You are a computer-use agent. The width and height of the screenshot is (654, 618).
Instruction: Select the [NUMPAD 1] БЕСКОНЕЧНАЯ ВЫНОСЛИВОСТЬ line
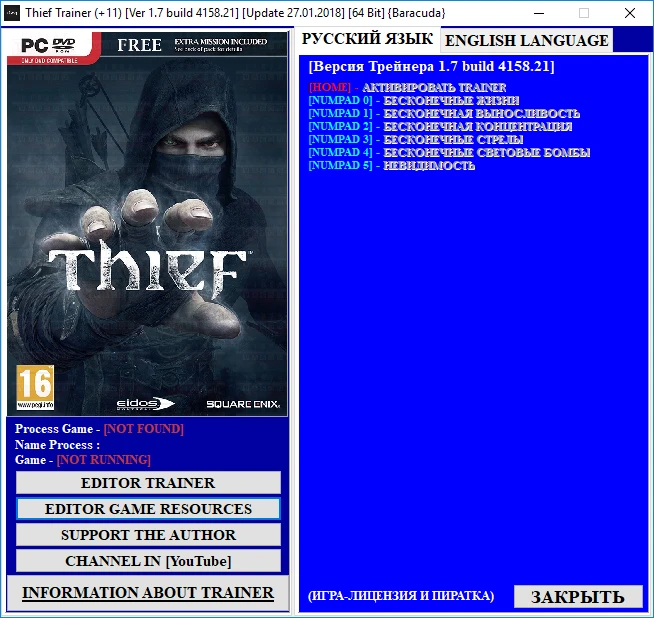pyautogui.click(x=444, y=113)
